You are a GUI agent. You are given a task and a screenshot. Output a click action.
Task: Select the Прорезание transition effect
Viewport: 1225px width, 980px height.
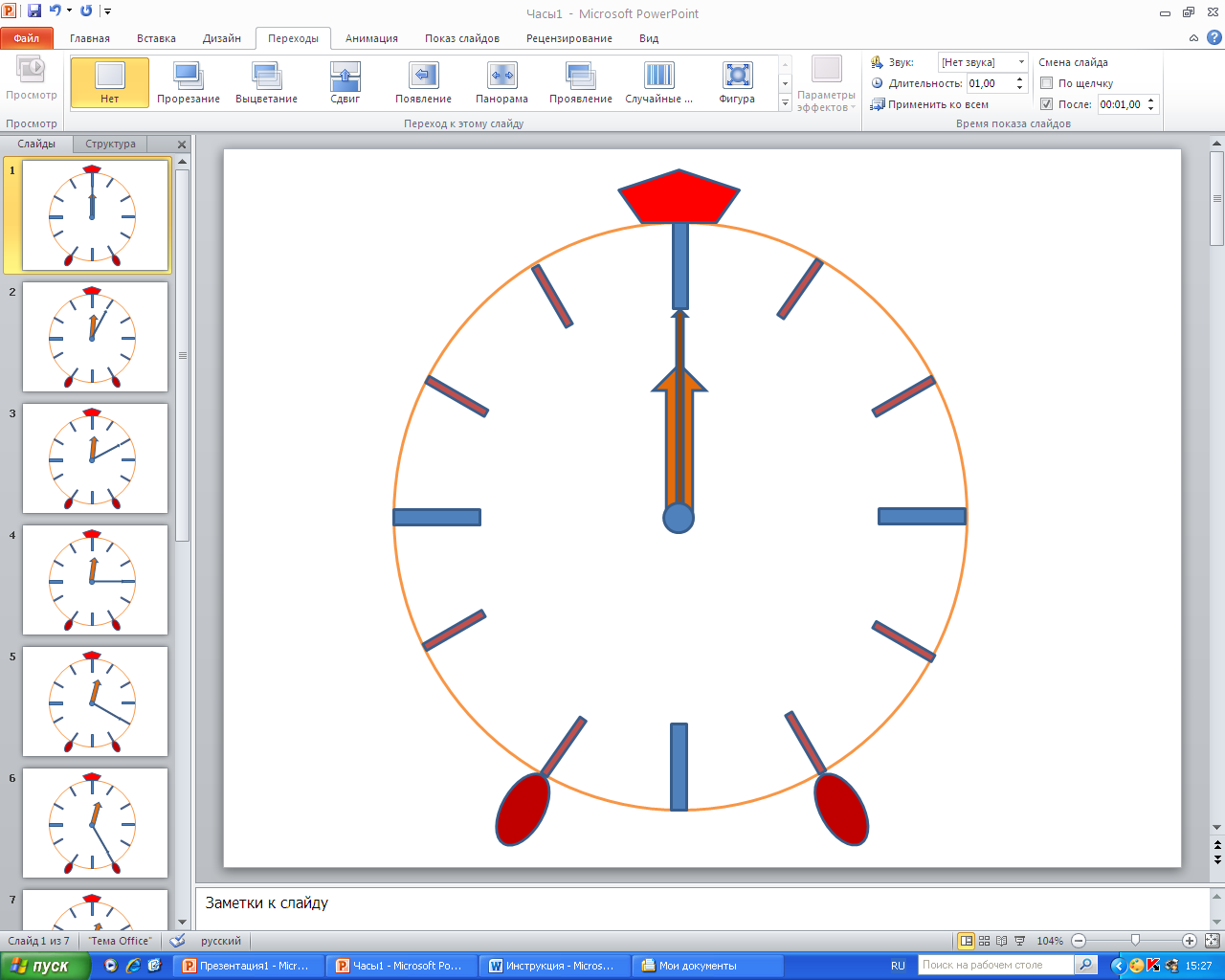click(188, 81)
